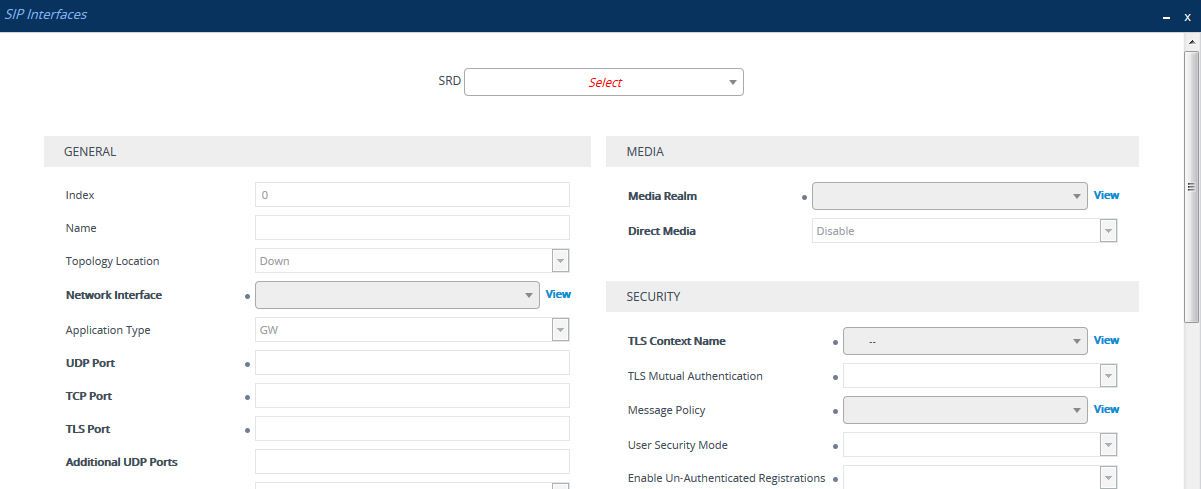Open the Network Interface dropdown
Image resolution: width=1201 pixels, height=489 pixels.
click(x=397, y=295)
